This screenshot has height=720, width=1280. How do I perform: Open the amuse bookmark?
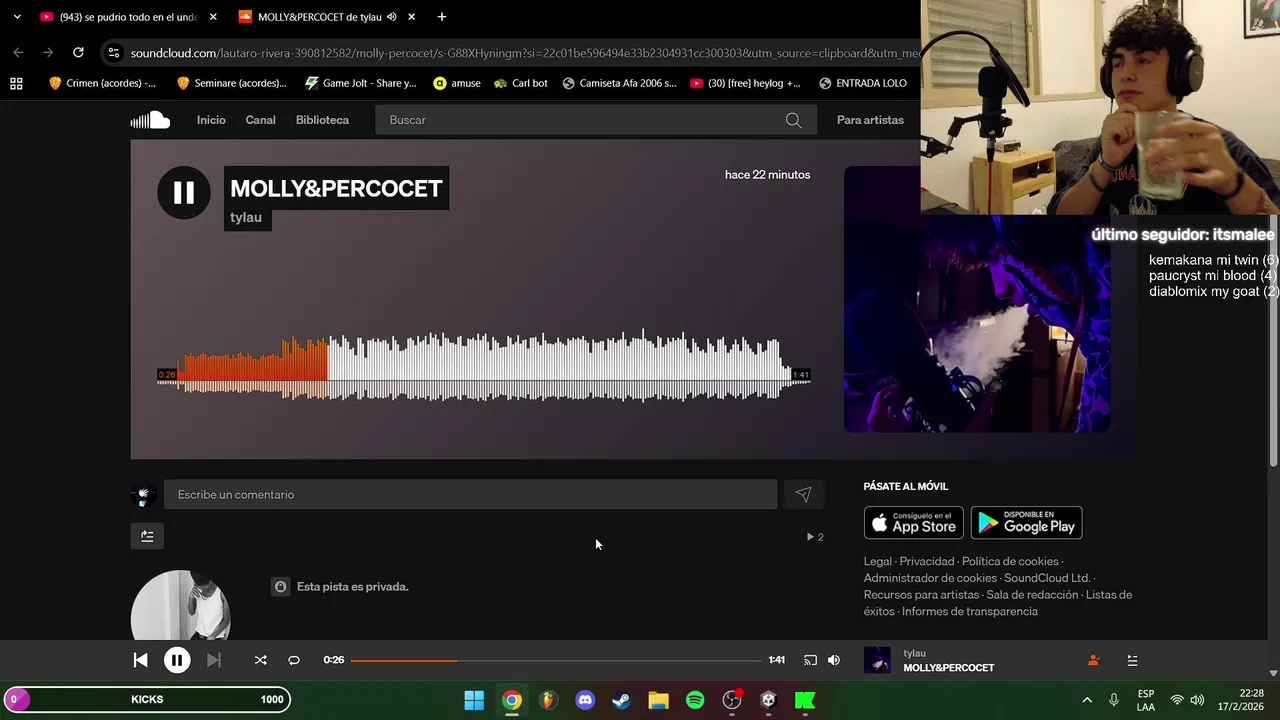[x=457, y=83]
